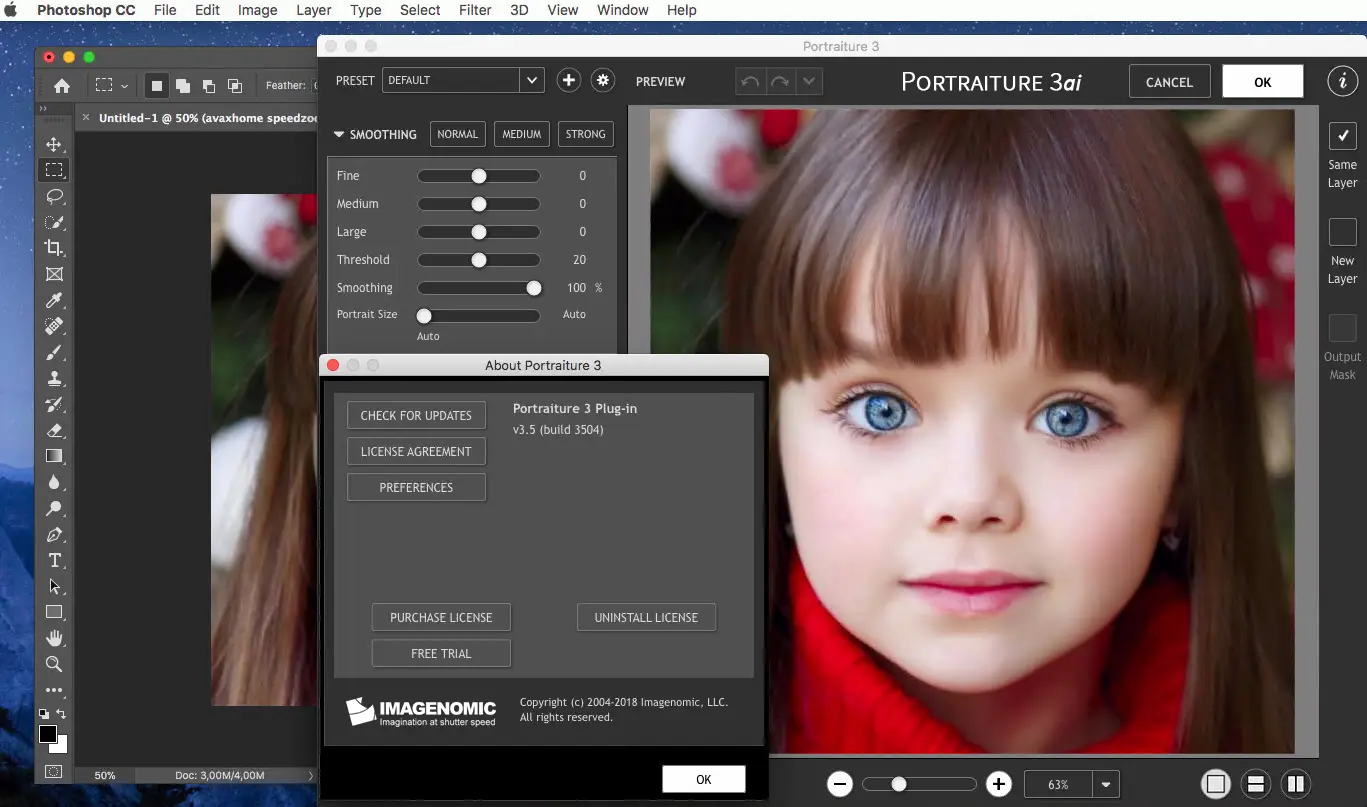Toggle Quick Mask mode icon
This screenshot has height=807, width=1367.
click(x=54, y=771)
